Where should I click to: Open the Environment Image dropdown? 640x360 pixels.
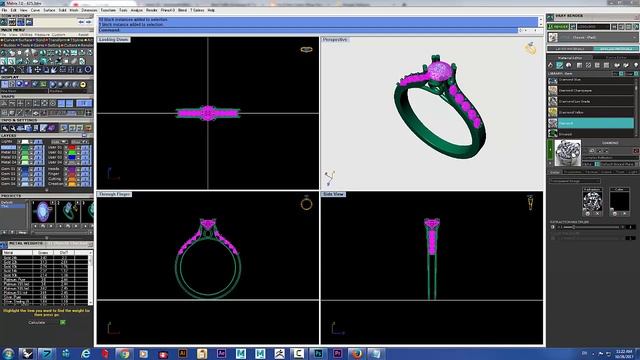click(x=575, y=180)
